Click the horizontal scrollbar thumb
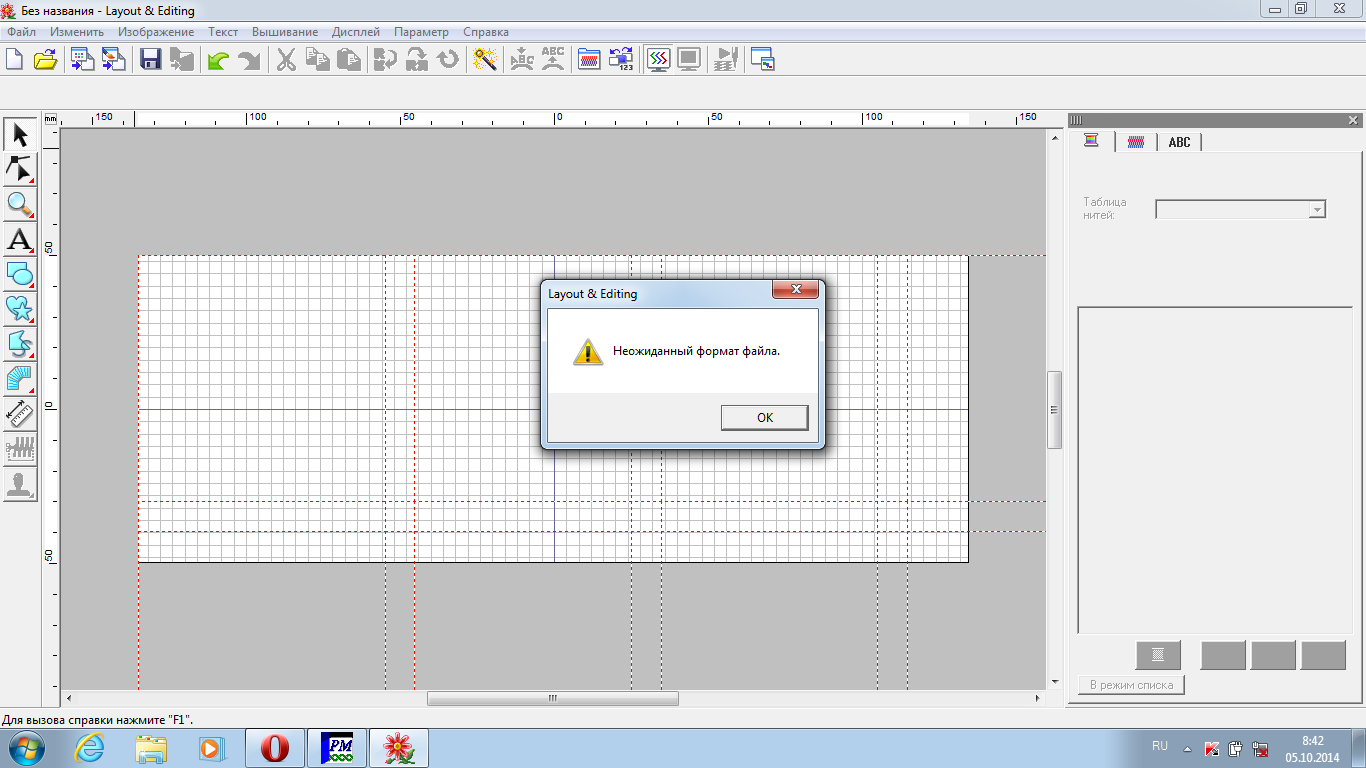The height and width of the screenshot is (768, 1366). (552, 698)
